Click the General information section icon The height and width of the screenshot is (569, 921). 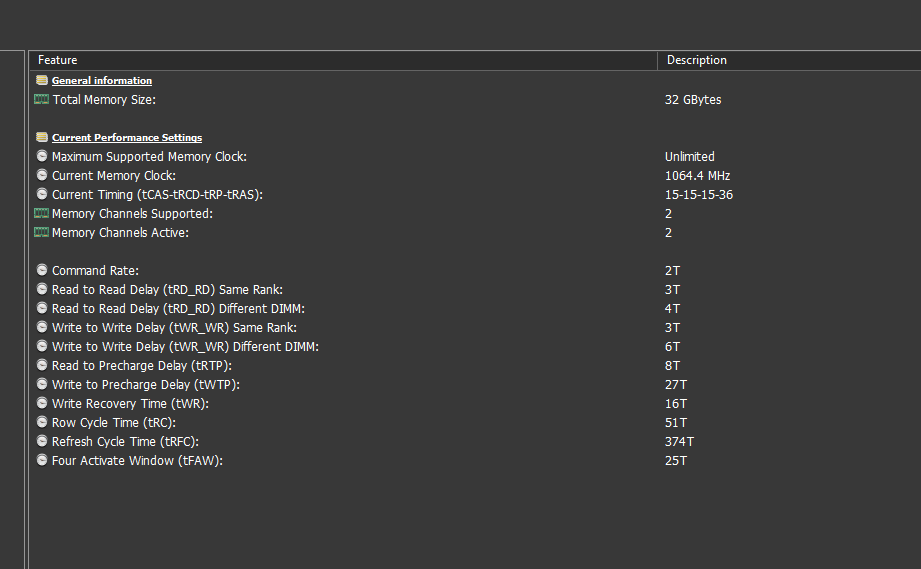(x=42, y=81)
